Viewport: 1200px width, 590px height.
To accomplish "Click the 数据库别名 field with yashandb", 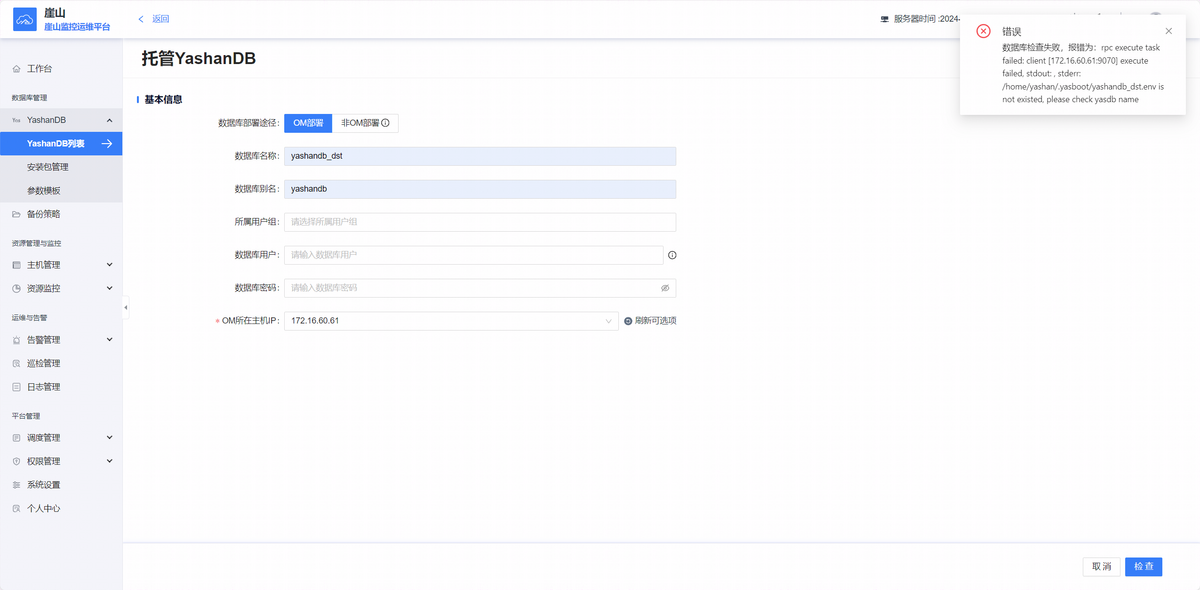I will click(x=480, y=189).
